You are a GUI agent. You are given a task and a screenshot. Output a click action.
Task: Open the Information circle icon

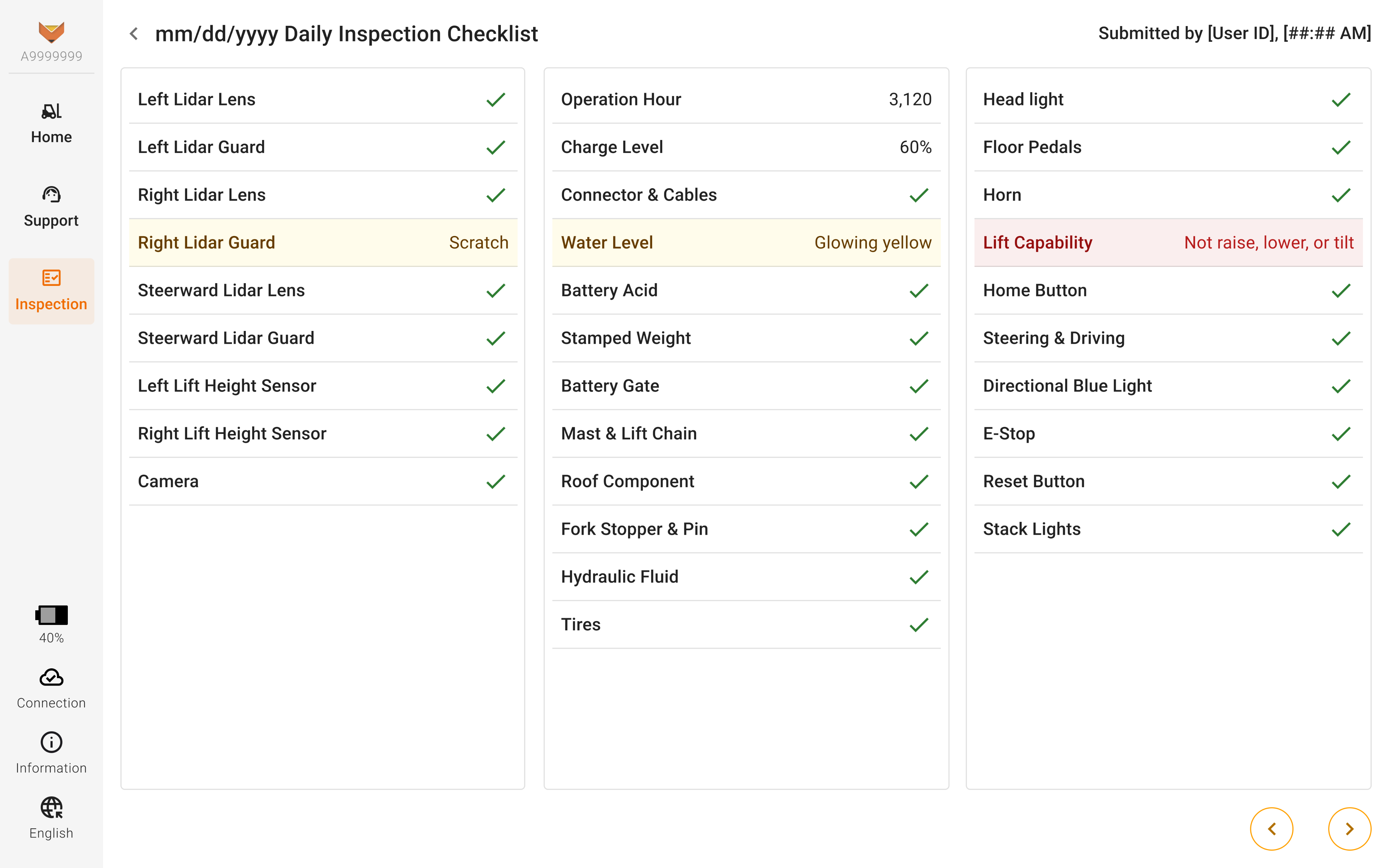(51, 742)
